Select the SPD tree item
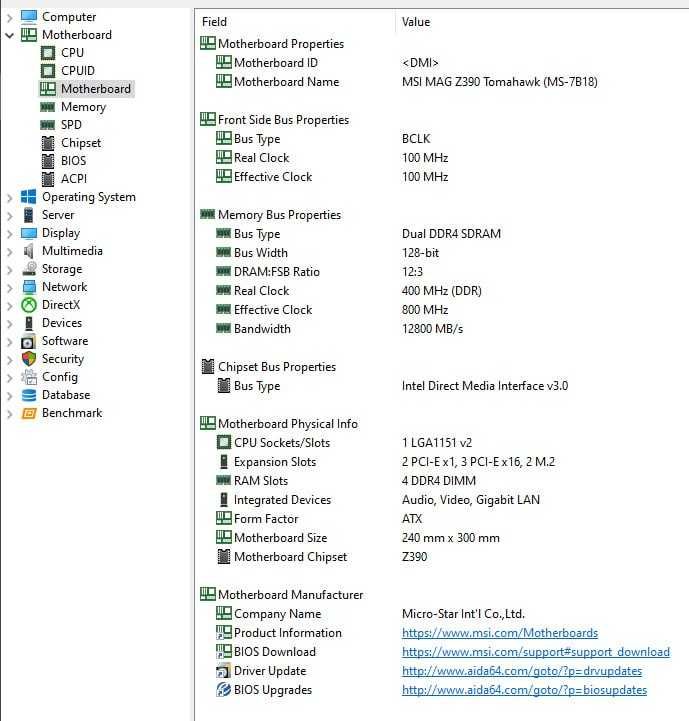Viewport: 689px width, 721px height. (x=71, y=125)
